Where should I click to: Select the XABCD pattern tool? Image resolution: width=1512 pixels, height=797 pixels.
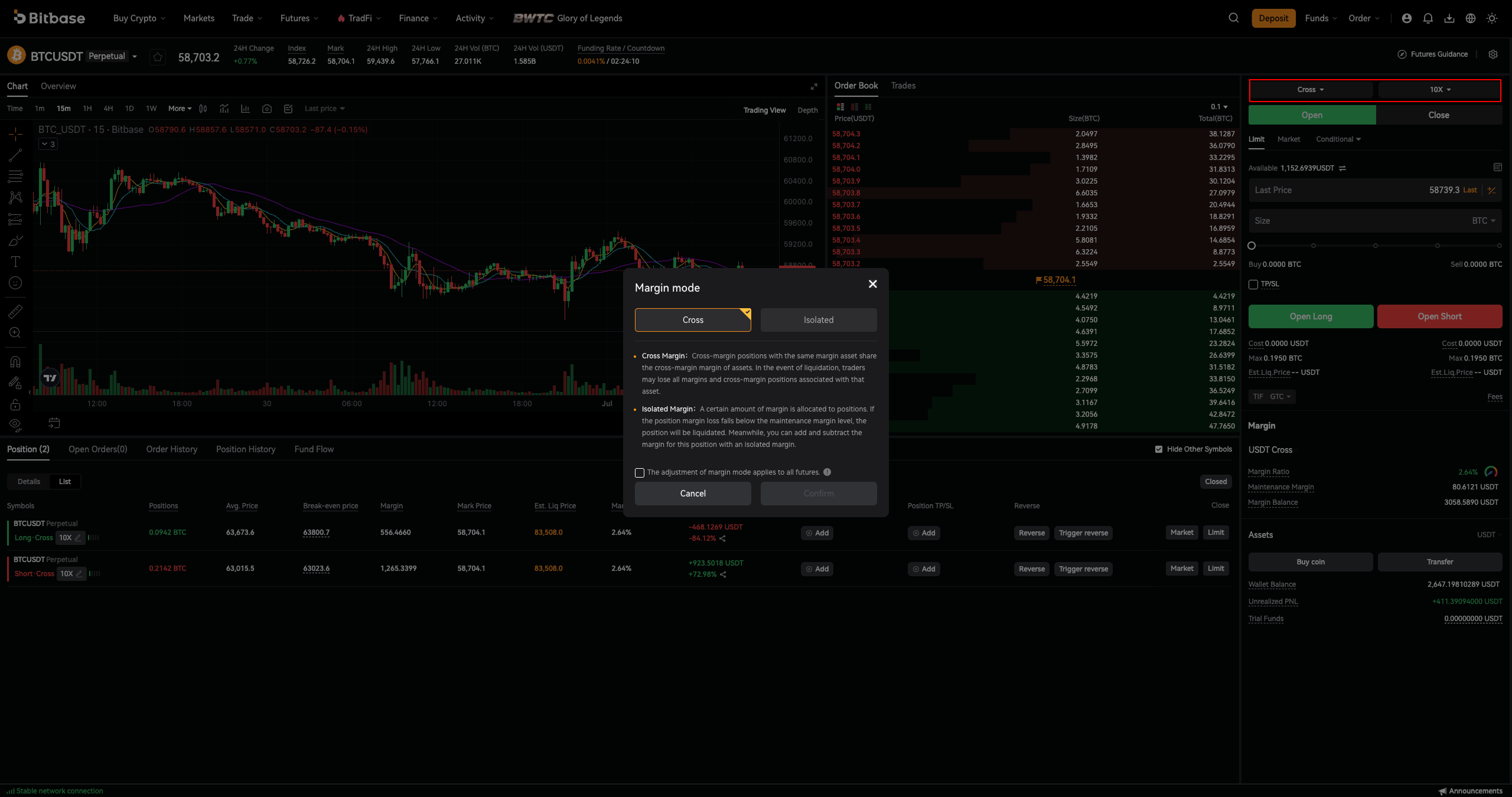point(16,198)
